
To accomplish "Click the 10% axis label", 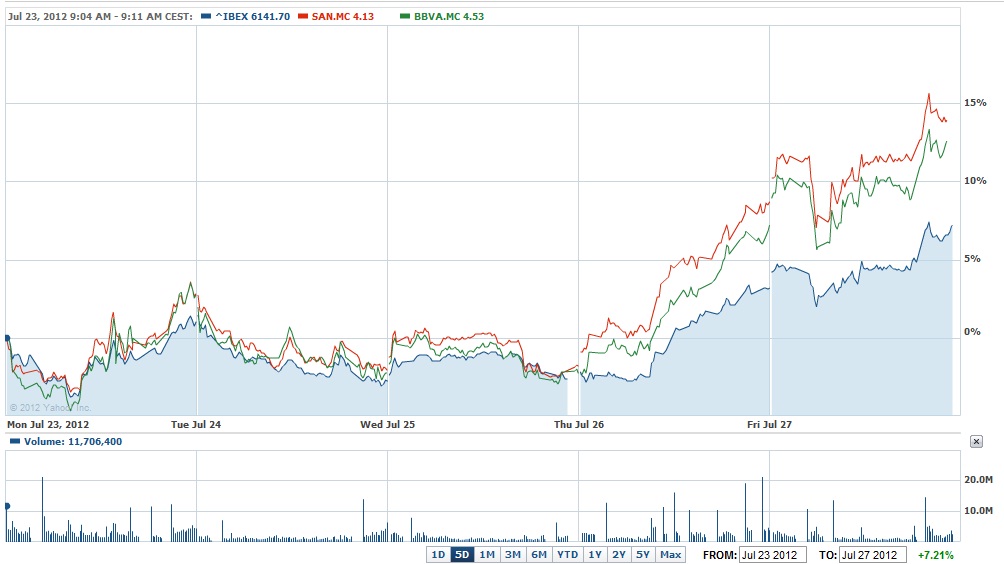I will (x=975, y=181).
